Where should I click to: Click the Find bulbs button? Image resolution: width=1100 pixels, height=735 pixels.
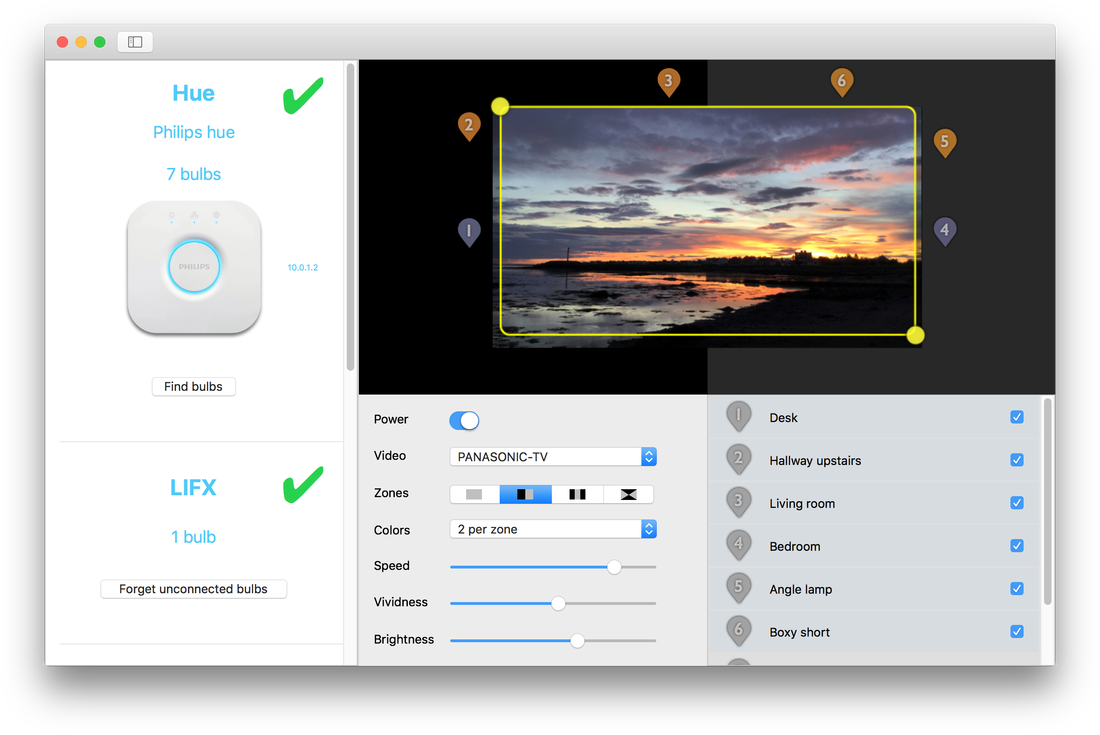(x=194, y=386)
